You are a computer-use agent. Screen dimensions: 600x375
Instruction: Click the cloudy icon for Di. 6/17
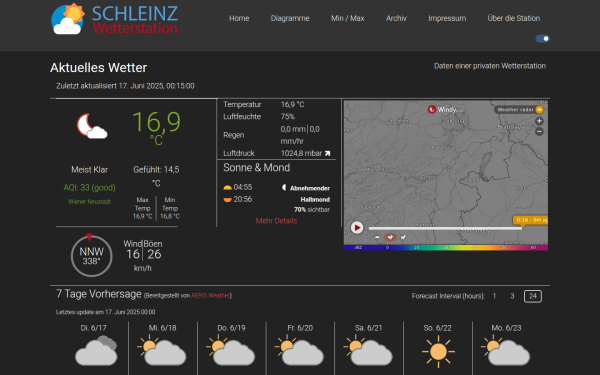[96, 351]
